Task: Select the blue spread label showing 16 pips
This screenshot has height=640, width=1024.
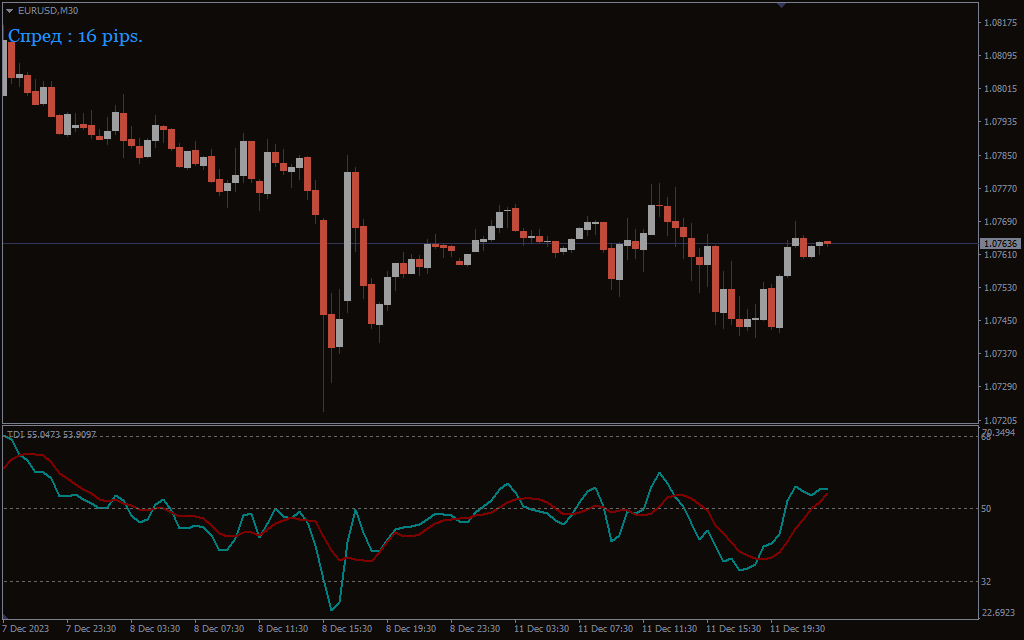Action: [x=75, y=36]
